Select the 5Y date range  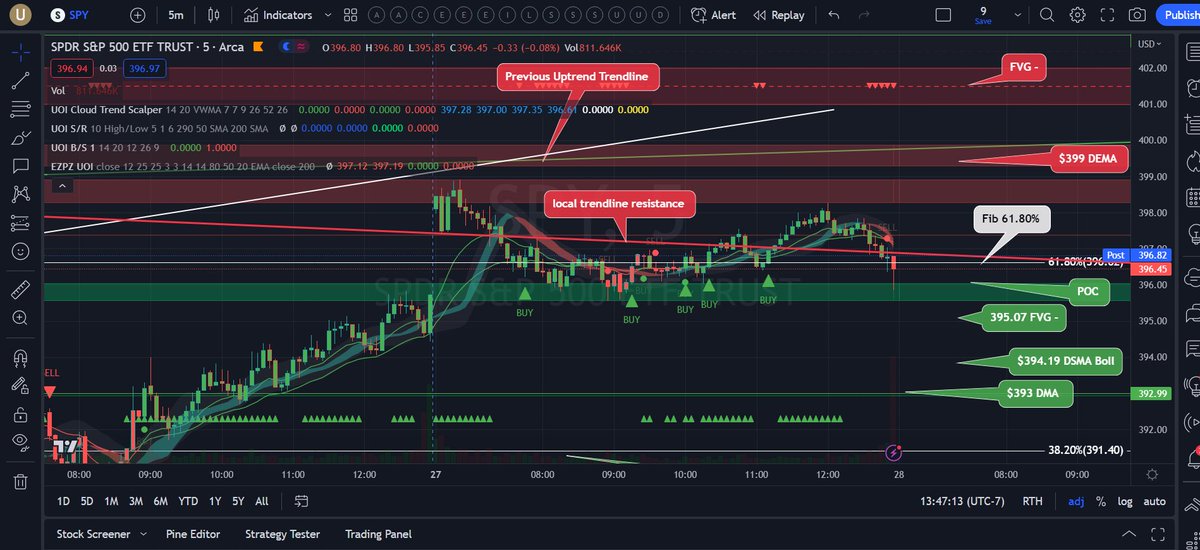(x=238, y=501)
